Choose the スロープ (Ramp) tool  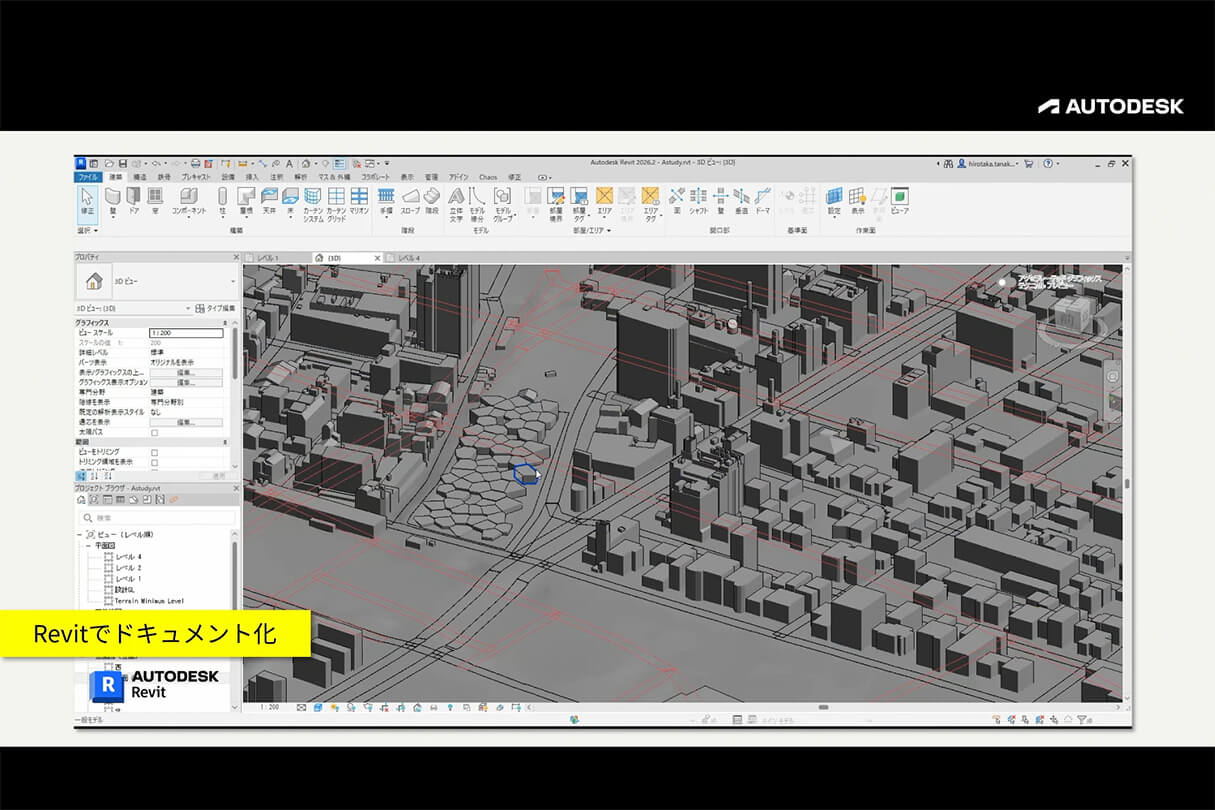410,200
